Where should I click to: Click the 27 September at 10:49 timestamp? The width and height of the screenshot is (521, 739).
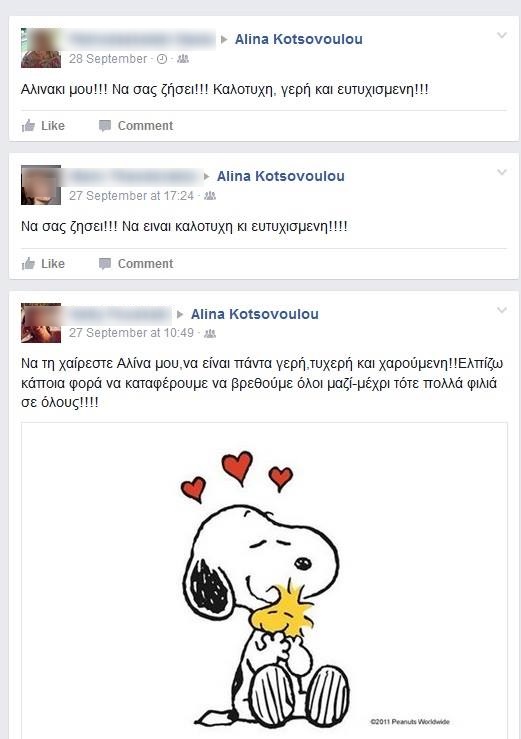(131, 333)
